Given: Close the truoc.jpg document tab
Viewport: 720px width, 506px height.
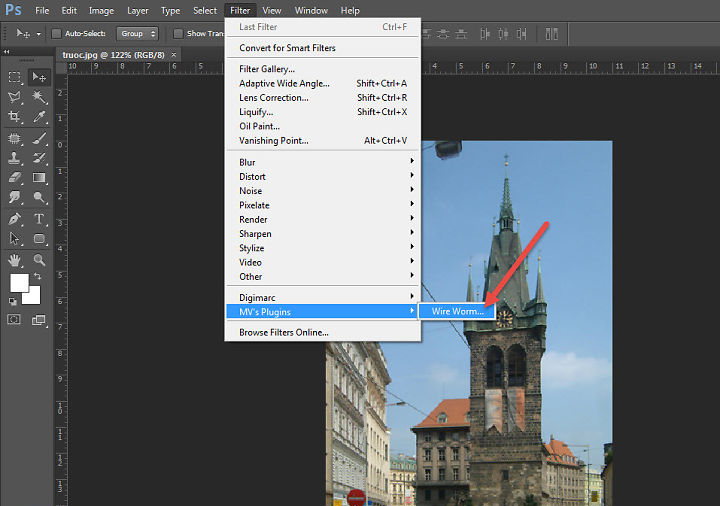Looking at the screenshot, I should [174, 55].
